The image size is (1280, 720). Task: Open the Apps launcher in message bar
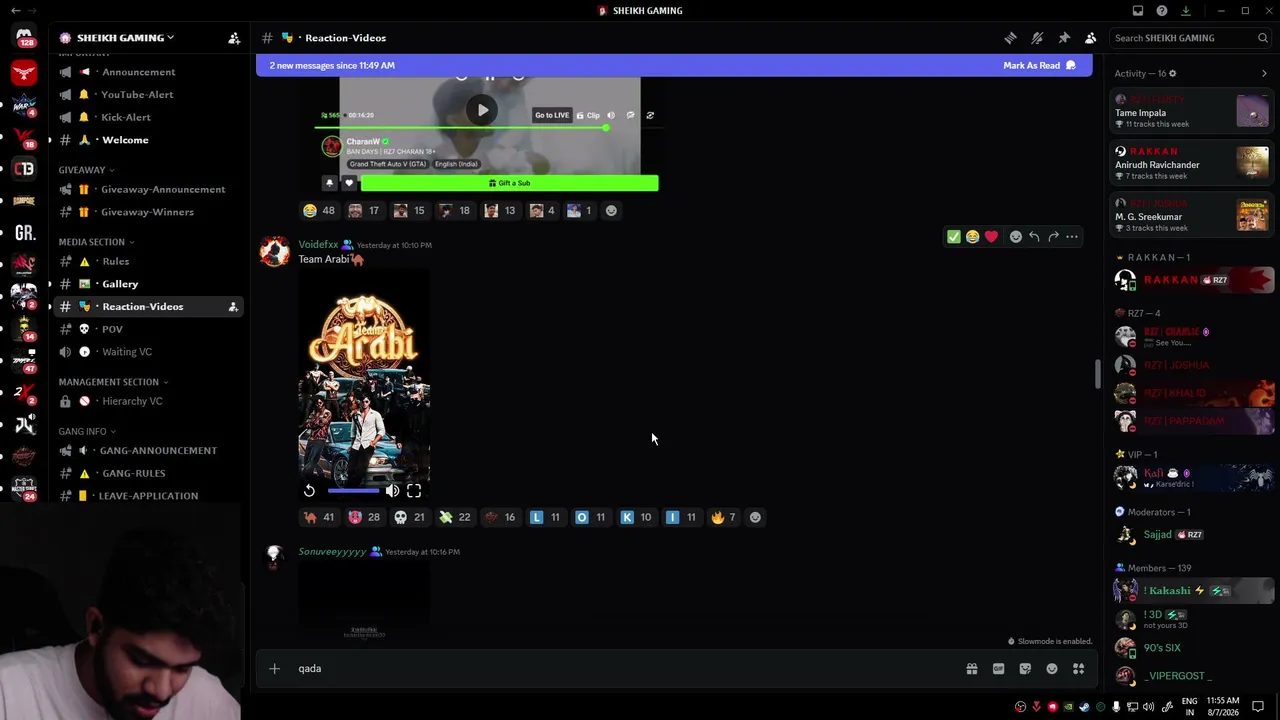(1079, 669)
